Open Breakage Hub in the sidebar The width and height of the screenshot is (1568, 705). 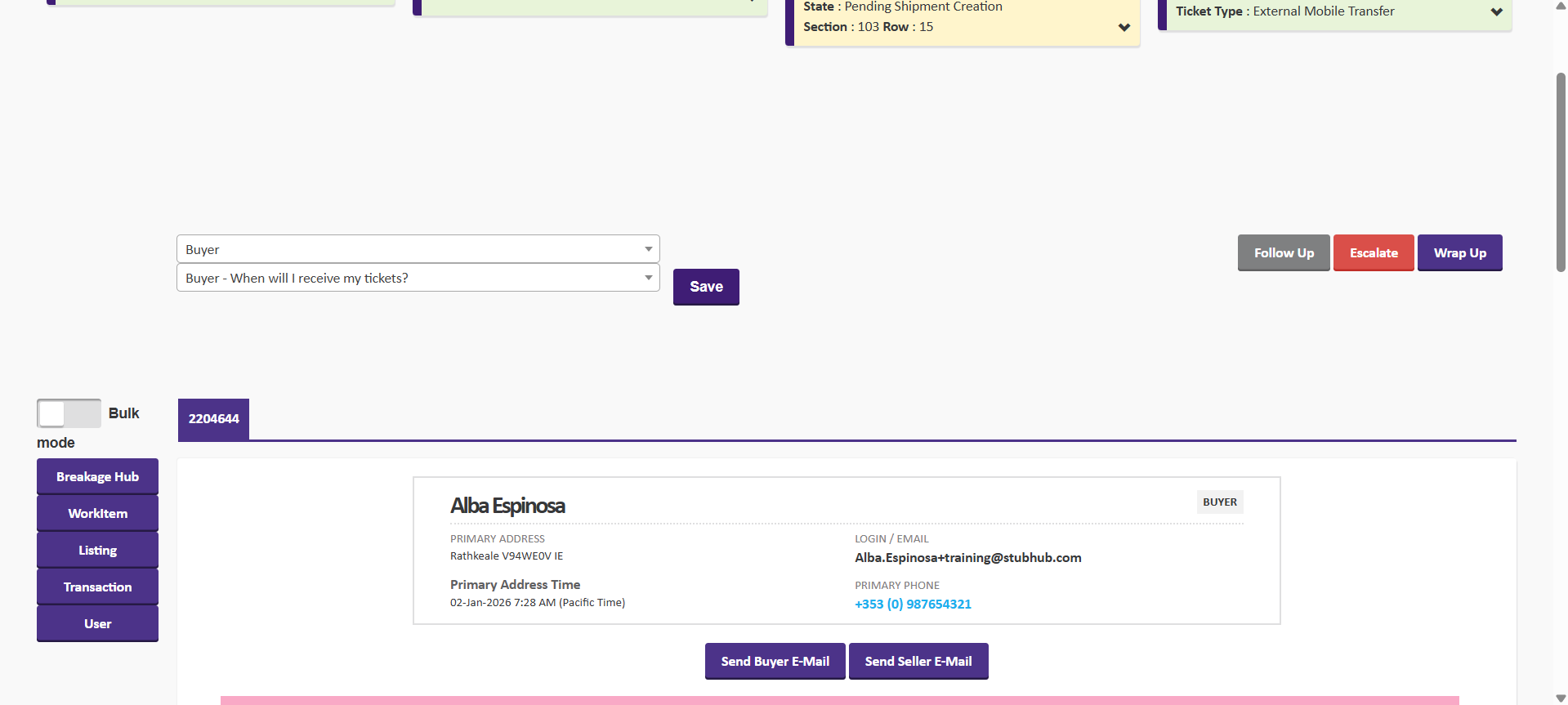97,477
